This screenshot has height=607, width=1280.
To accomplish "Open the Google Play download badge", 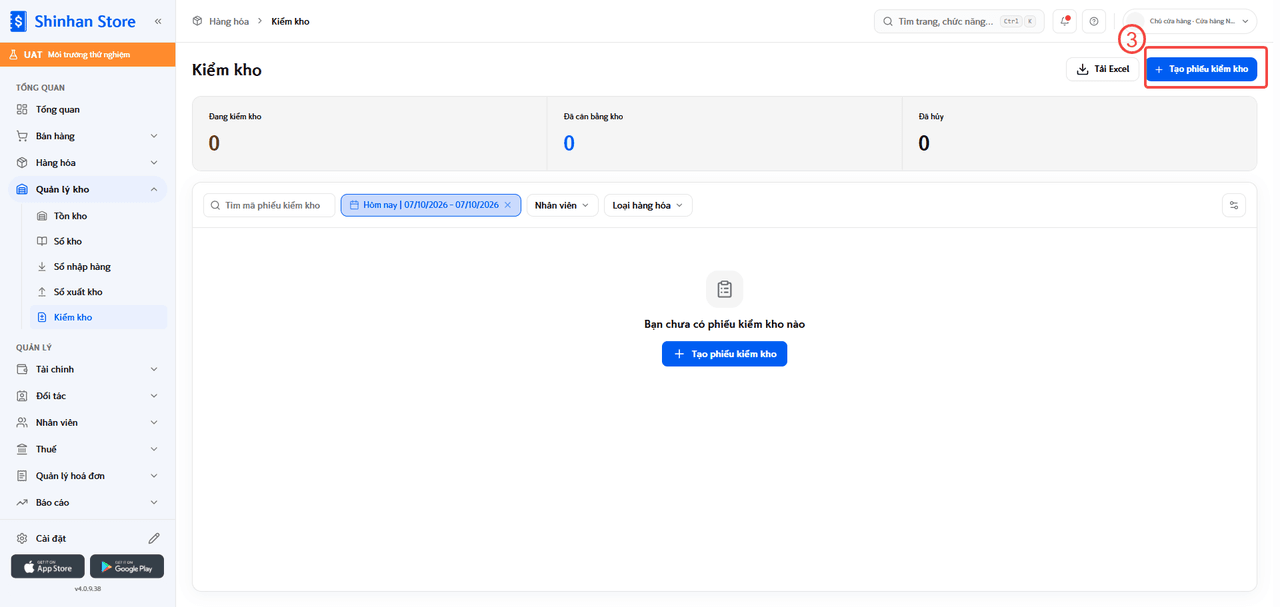I will 127,567.
